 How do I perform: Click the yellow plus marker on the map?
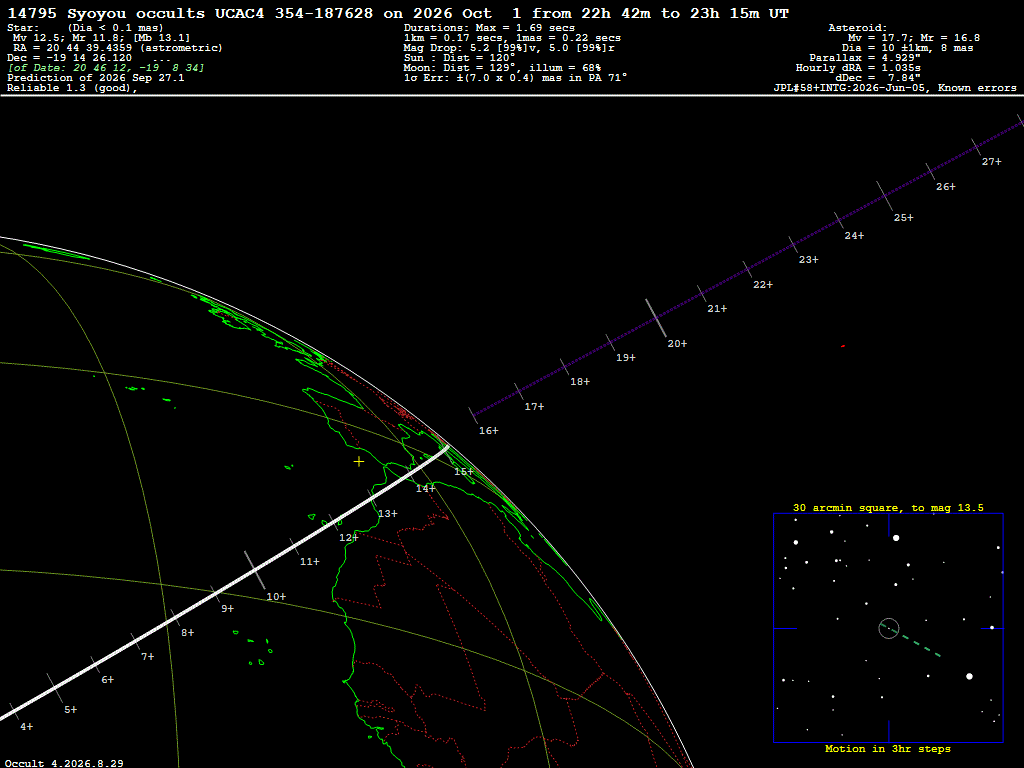359,462
